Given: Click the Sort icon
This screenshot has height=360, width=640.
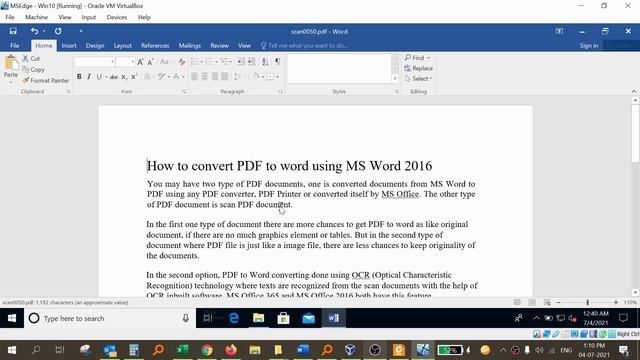Looking at the screenshot, I should pos(265,62).
